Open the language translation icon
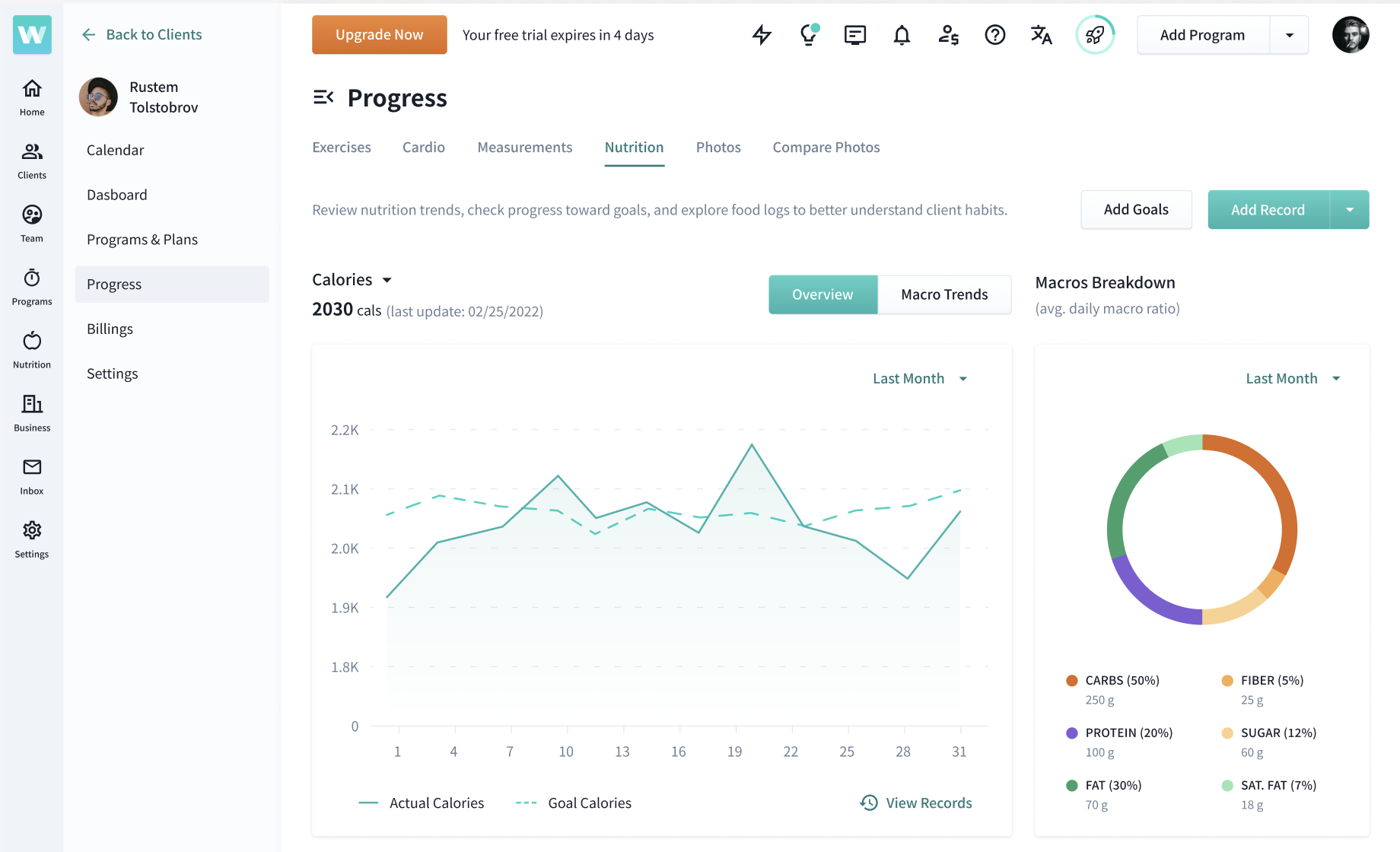 coord(1041,35)
